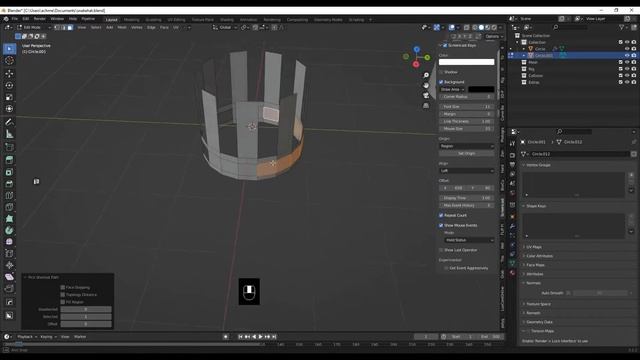Select the Measure tool
640x360 pixels.
click(x=9, y=134)
